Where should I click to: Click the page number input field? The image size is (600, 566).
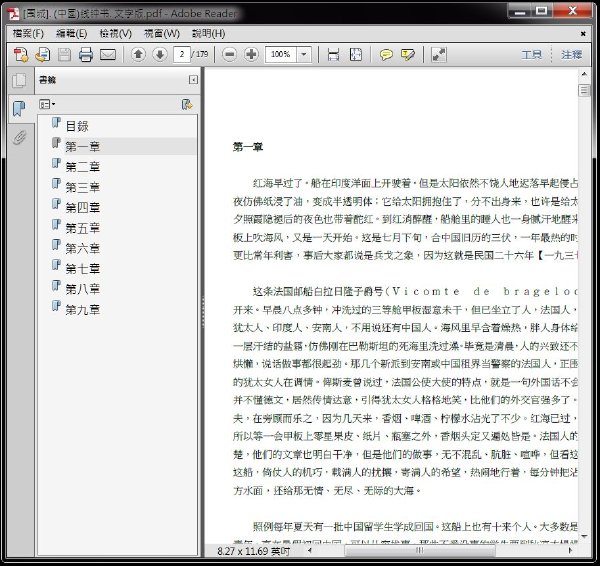[x=182, y=54]
